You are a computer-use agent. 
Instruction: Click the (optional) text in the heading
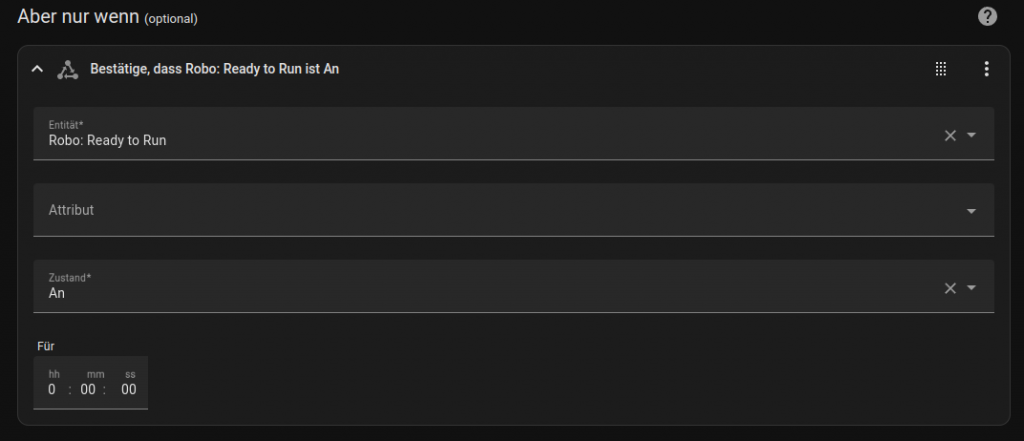click(x=171, y=19)
